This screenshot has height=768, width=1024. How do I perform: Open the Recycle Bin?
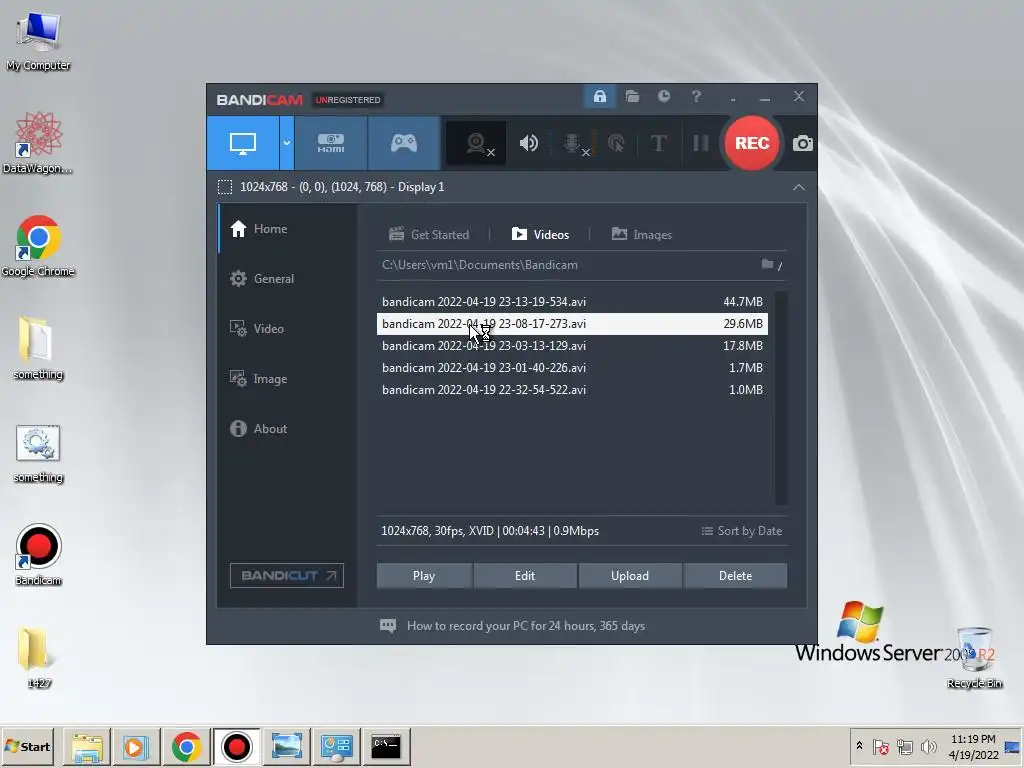[974, 658]
